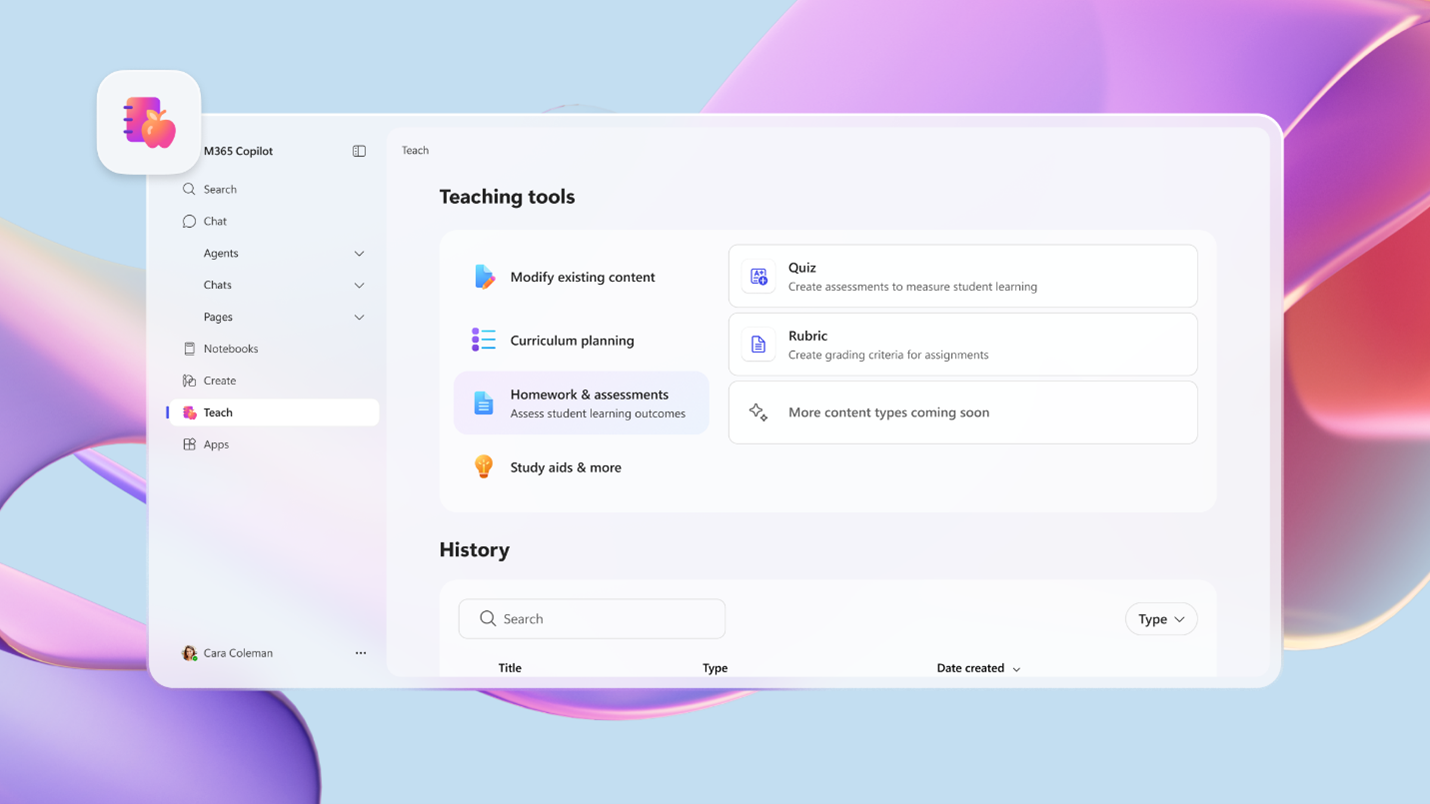1430x804 pixels.
Task: Select the Modify existing content icon
Action: point(484,277)
